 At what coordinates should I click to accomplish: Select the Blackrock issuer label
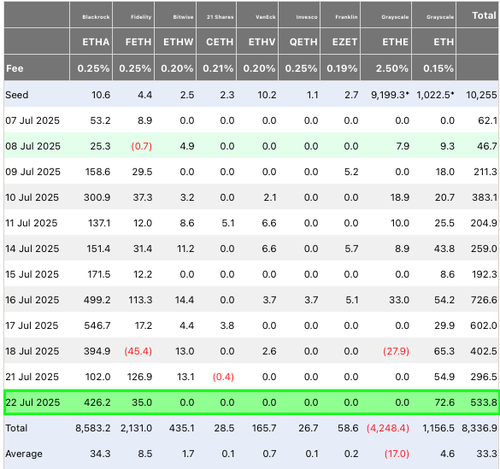(x=96, y=17)
